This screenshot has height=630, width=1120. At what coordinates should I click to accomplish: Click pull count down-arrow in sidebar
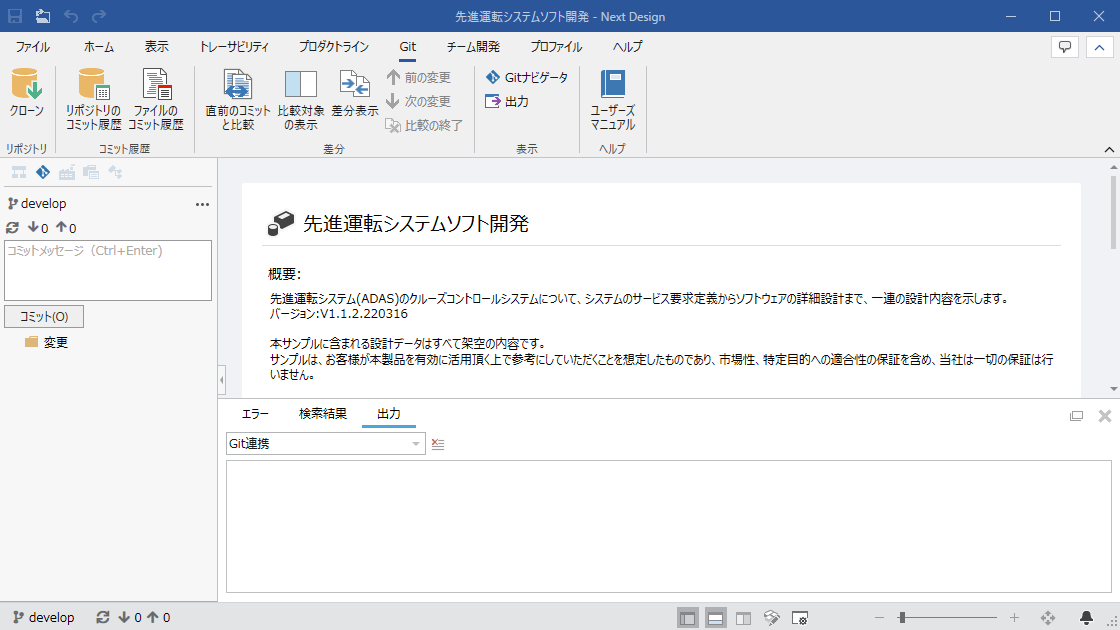coord(38,228)
